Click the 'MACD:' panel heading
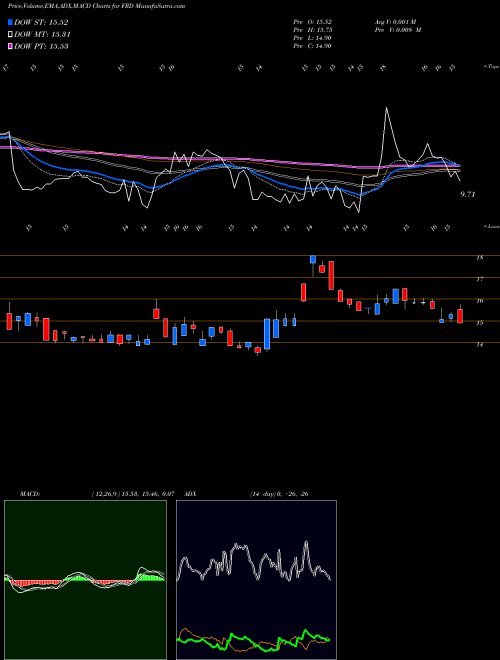The width and height of the screenshot is (500, 660). (29, 494)
